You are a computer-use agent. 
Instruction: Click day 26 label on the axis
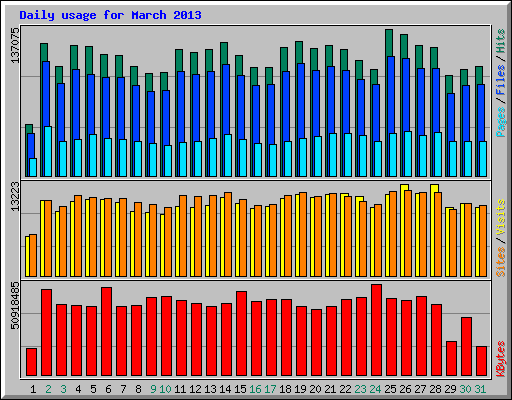tap(405, 389)
